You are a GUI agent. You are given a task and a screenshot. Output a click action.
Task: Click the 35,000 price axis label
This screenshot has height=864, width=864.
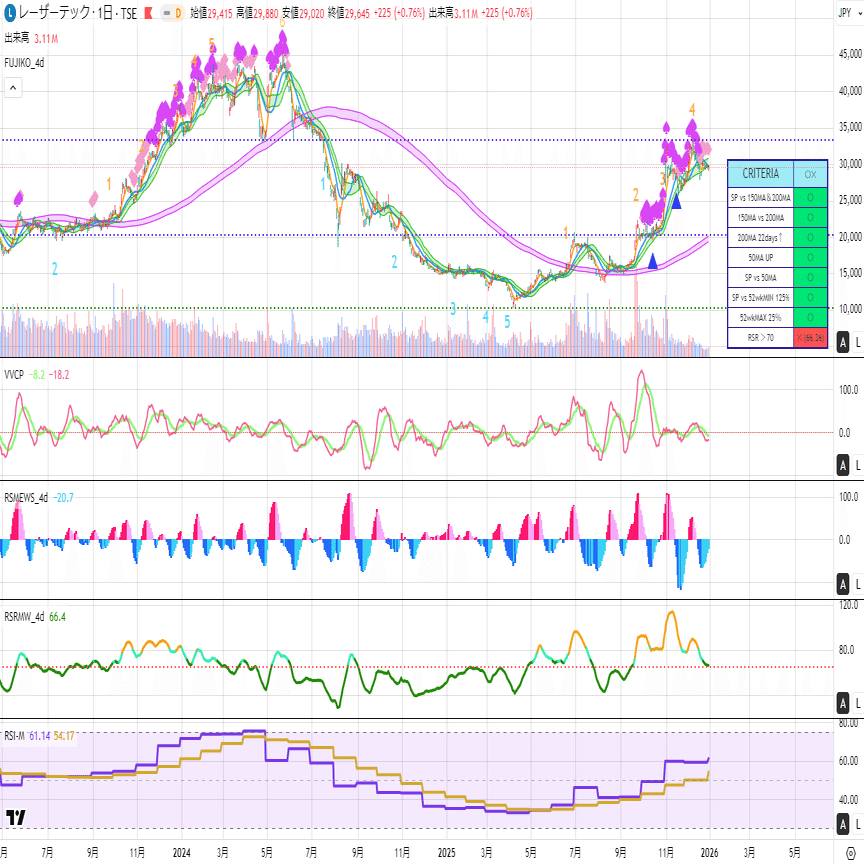pos(850,127)
